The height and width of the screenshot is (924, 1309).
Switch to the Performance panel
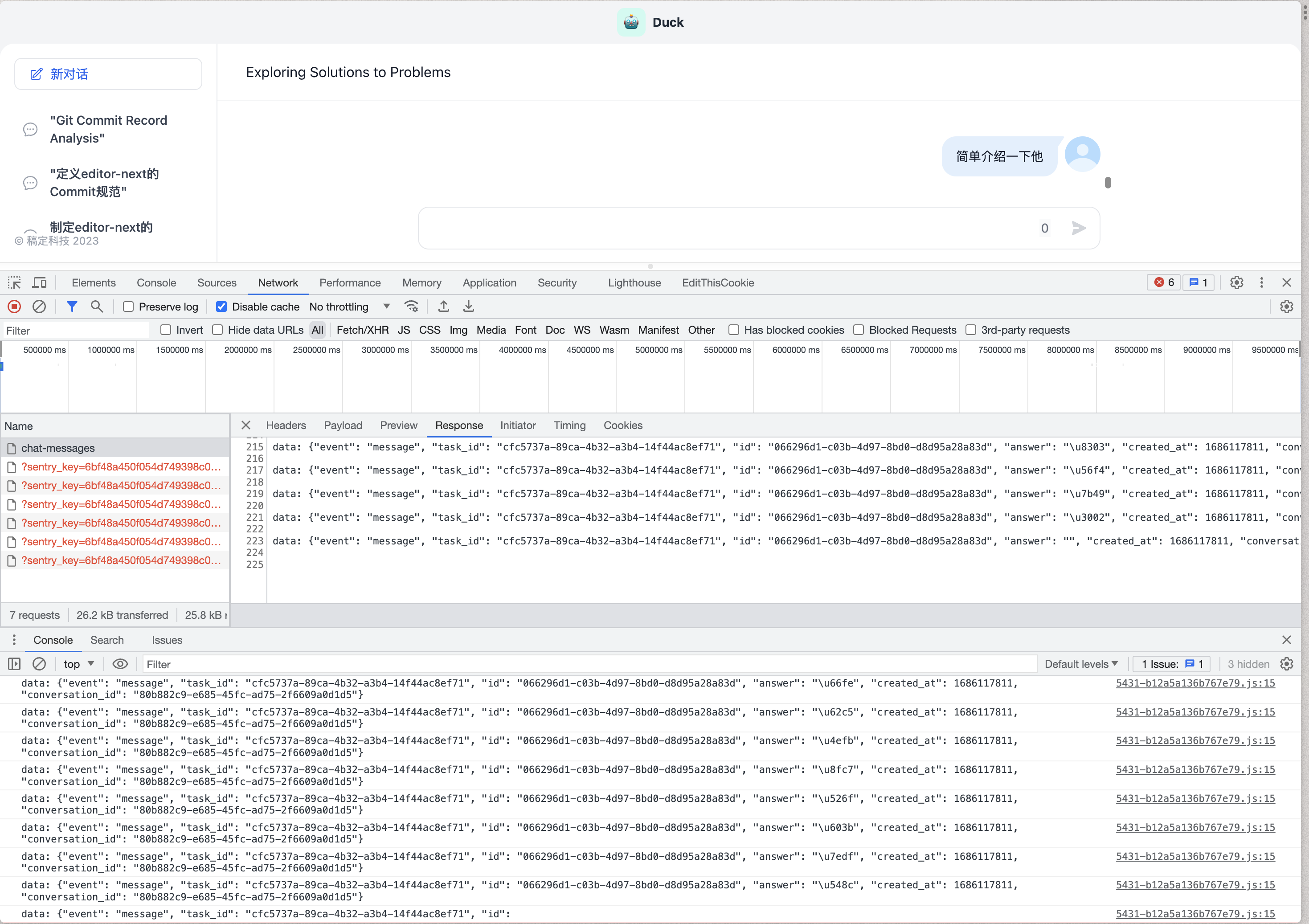coord(349,283)
